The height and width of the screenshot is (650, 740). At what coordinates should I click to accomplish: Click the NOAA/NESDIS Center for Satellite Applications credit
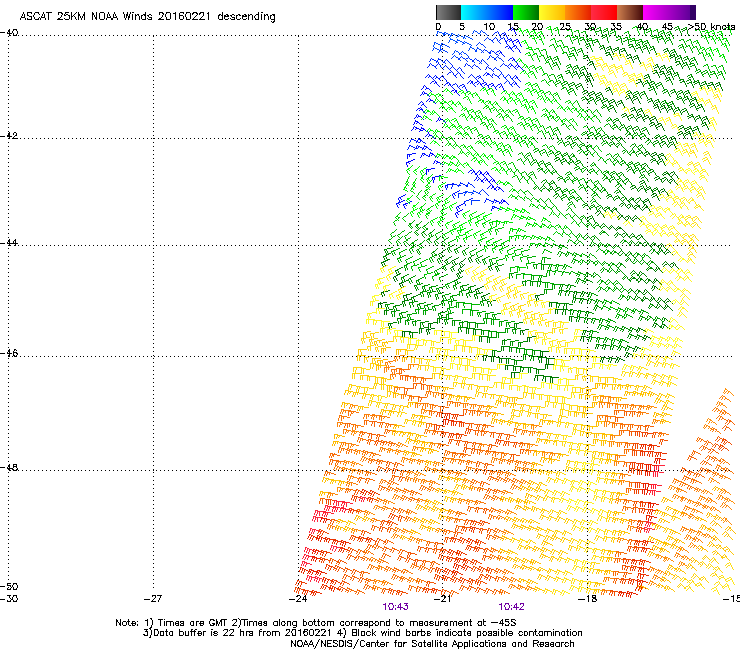point(432,644)
